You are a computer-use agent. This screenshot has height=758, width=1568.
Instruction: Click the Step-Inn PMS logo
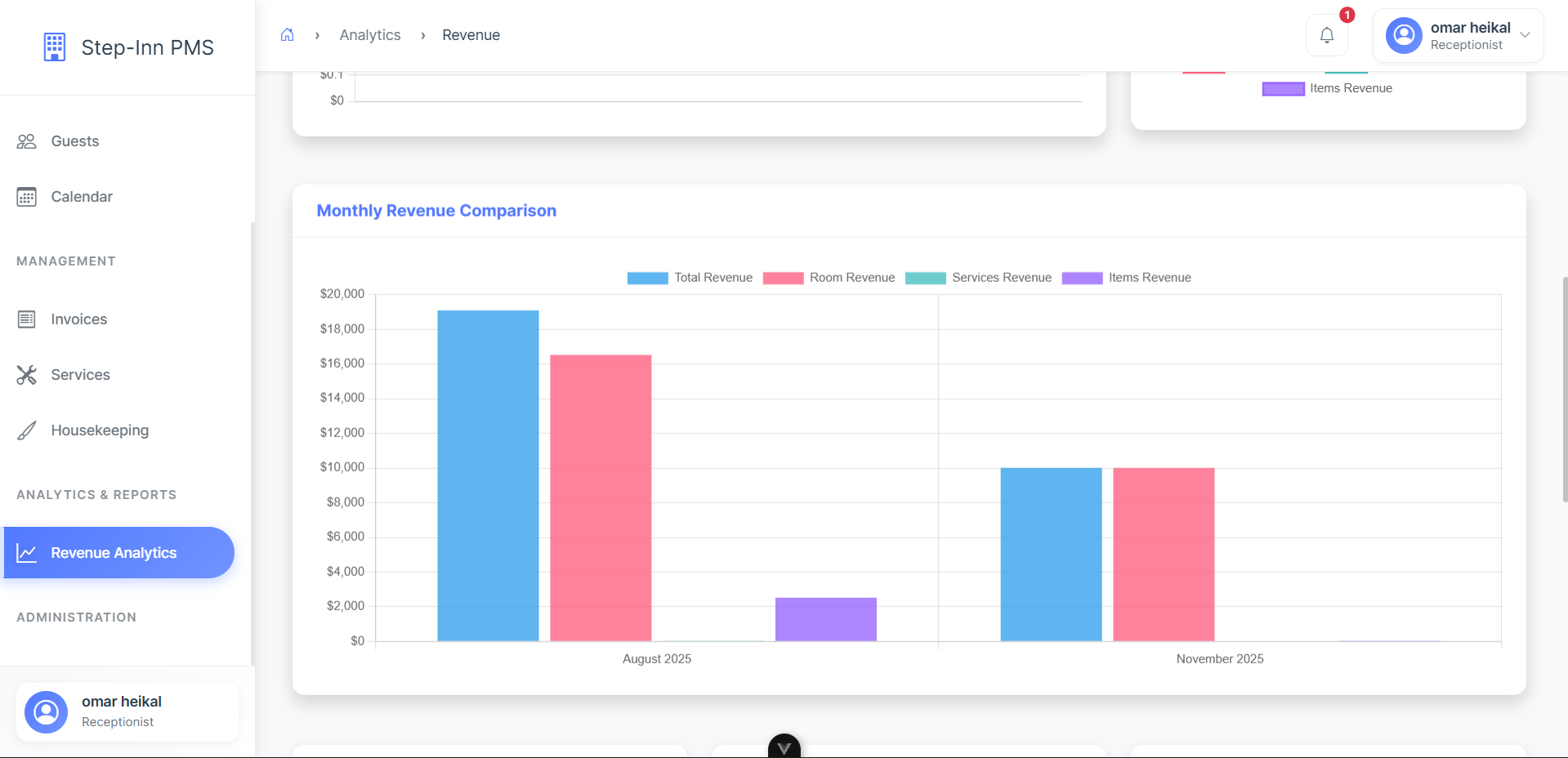[x=127, y=47]
